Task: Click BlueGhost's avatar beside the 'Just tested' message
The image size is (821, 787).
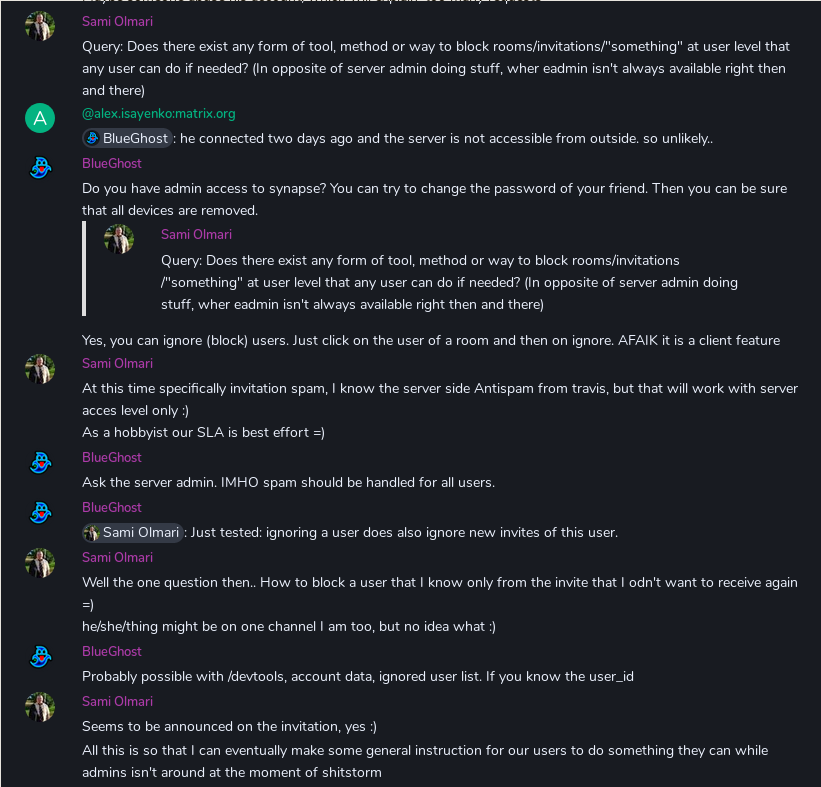Action: 39,513
